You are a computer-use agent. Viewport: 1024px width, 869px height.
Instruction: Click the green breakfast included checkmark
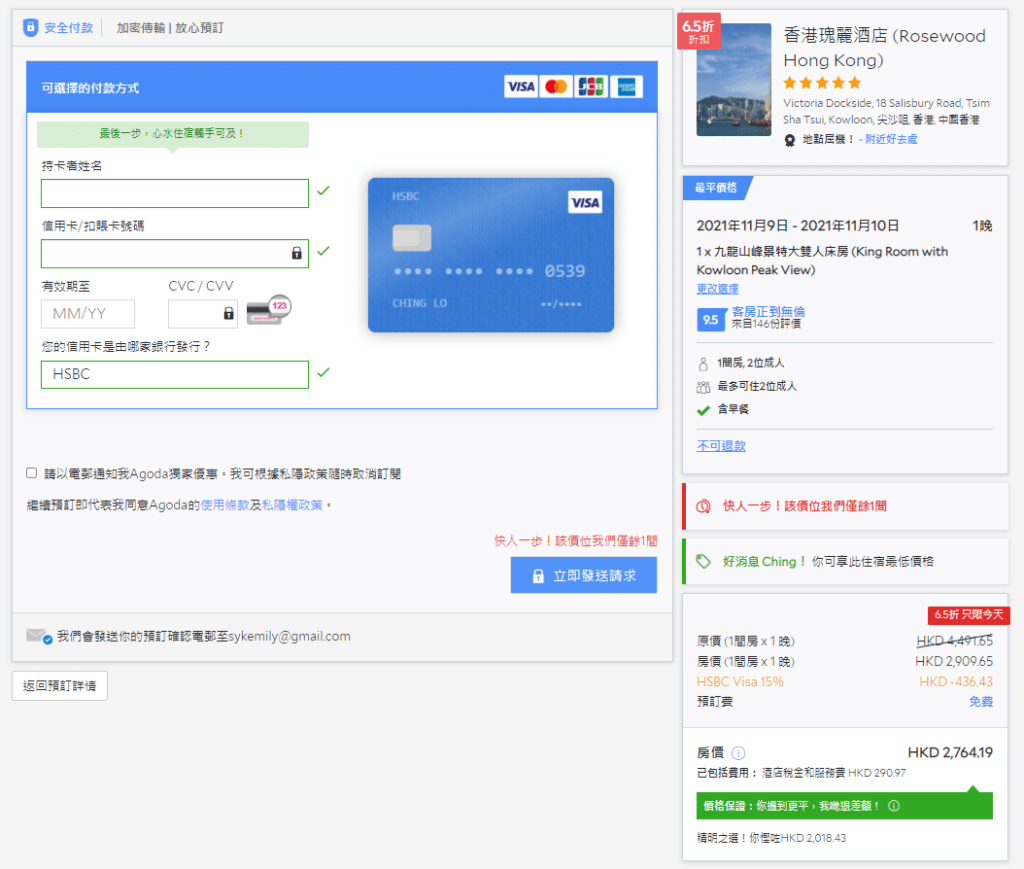pyautogui.click(x=703, y=410)
